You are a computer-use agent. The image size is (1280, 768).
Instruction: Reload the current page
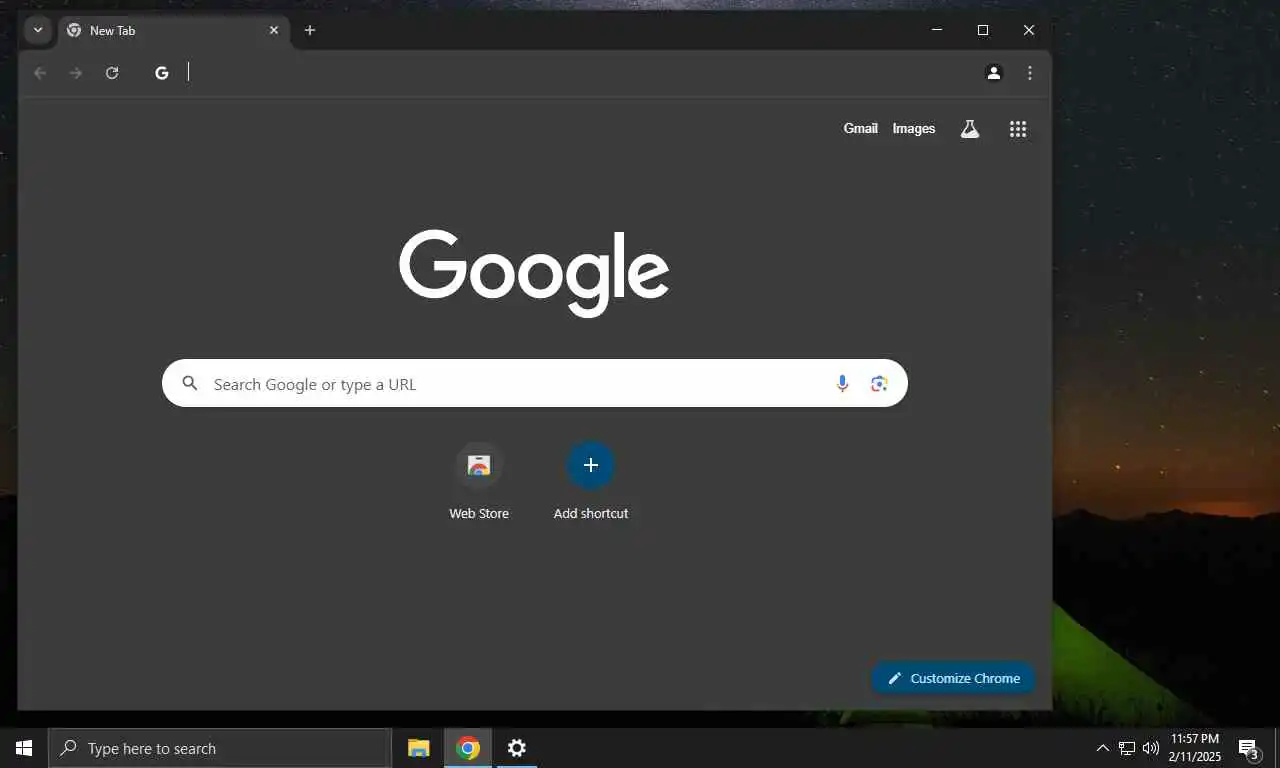(x=112, y=73)
